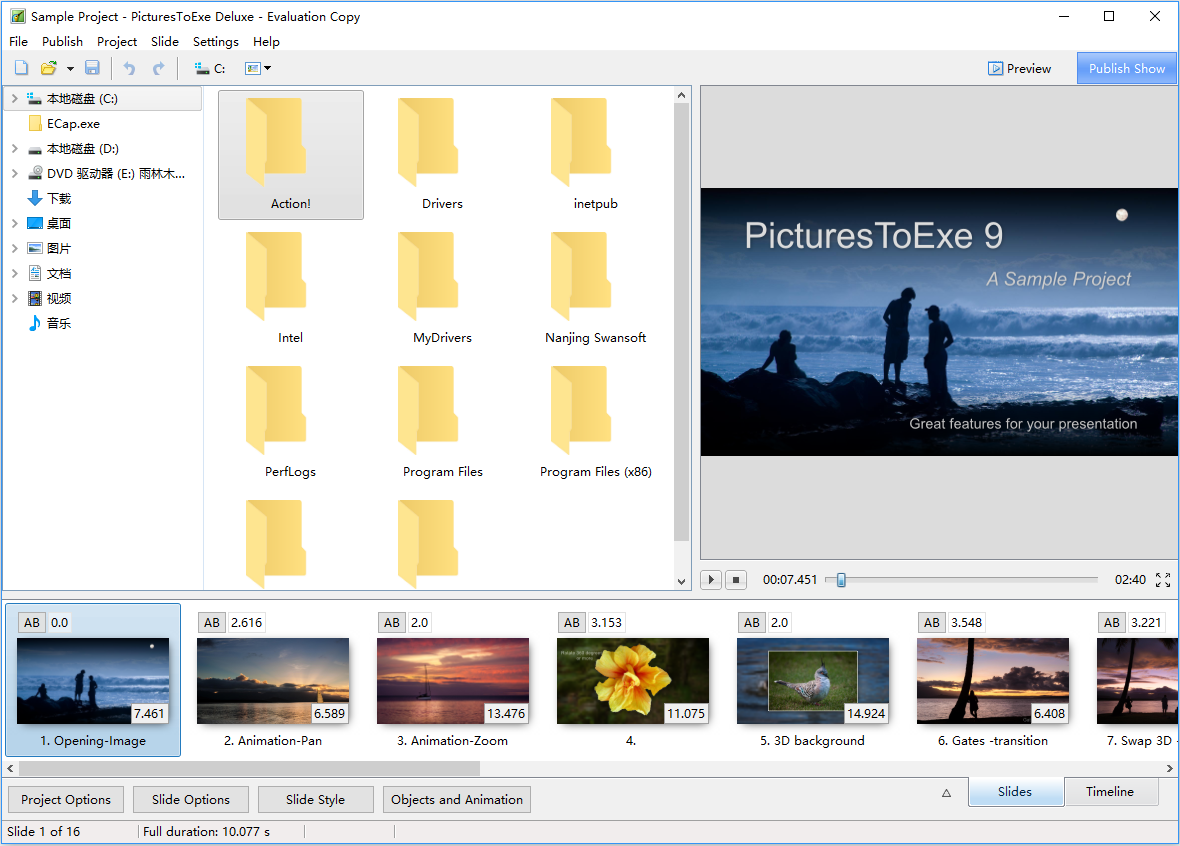Image resolution: width=1180 pixels, height=846 pixels.
Task: Click the Objects and Animation button
Action: [x=457, y=799]
